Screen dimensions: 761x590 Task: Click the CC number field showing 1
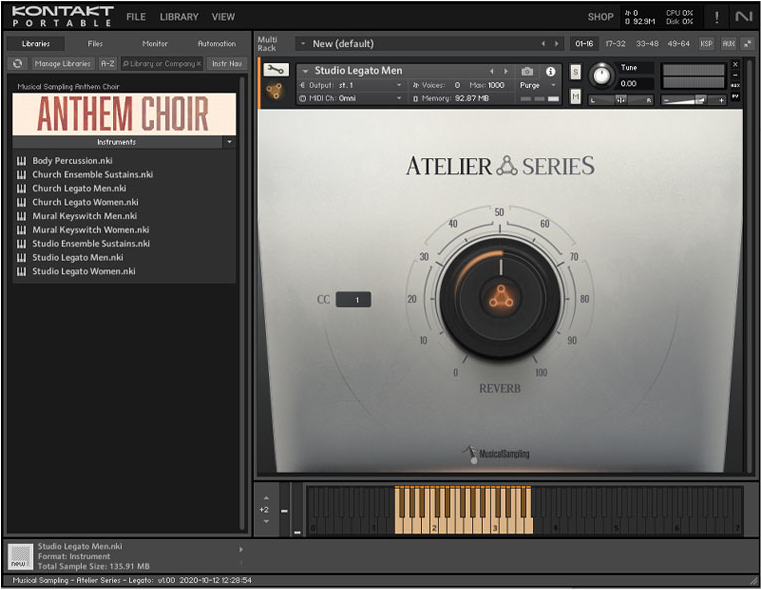[x=354, y=299]
